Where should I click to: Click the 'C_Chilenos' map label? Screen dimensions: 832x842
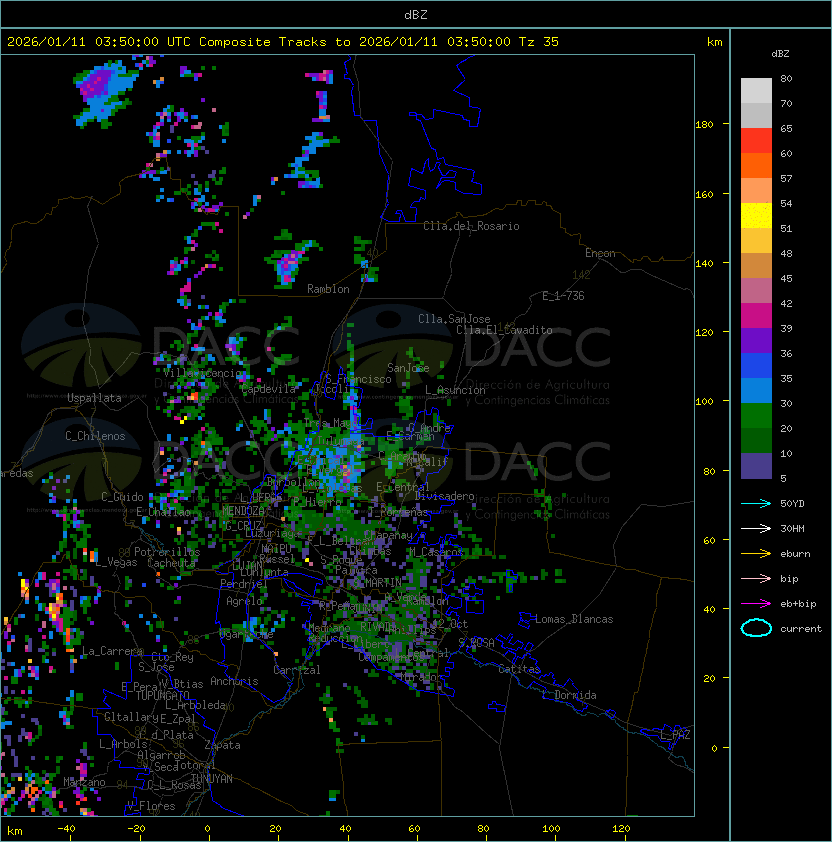[x=95, y=436]
